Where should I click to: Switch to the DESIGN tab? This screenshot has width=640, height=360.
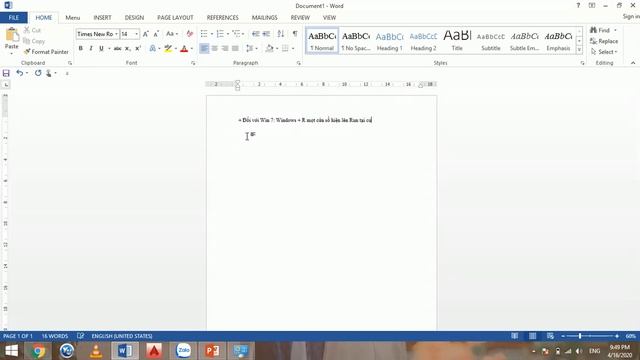coord(134,18)
